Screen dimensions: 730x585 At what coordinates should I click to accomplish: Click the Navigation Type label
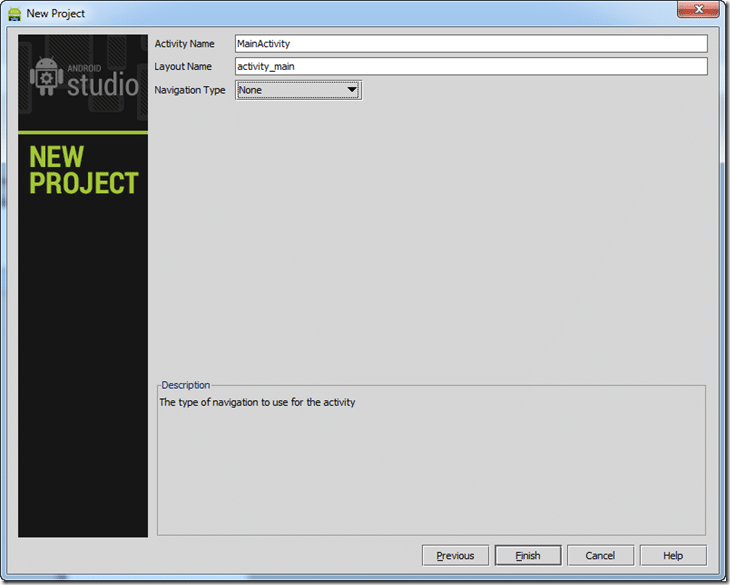[x=190, y=90]
